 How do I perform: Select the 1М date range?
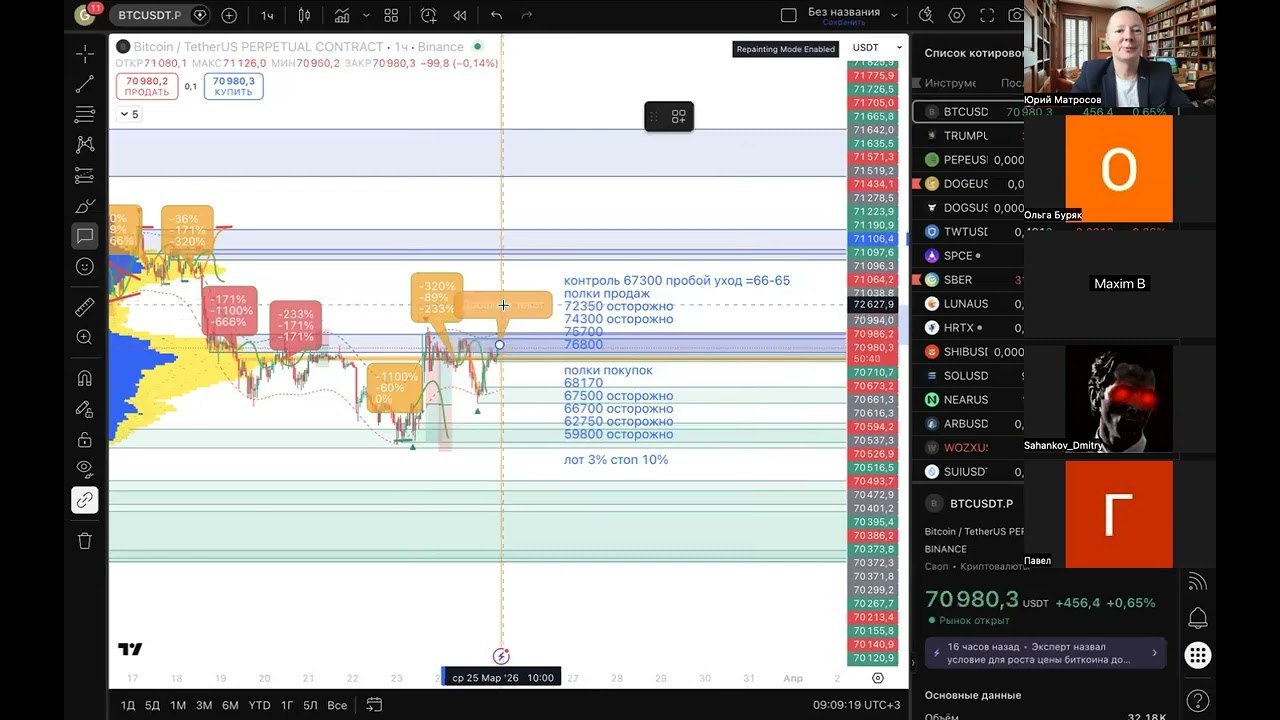point(178,705)
